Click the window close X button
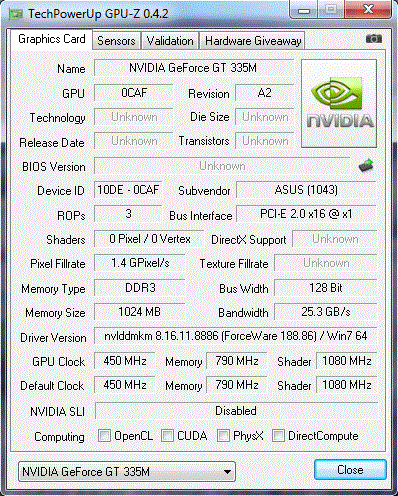Screen dimensions: 398x496 coord(368,9)
